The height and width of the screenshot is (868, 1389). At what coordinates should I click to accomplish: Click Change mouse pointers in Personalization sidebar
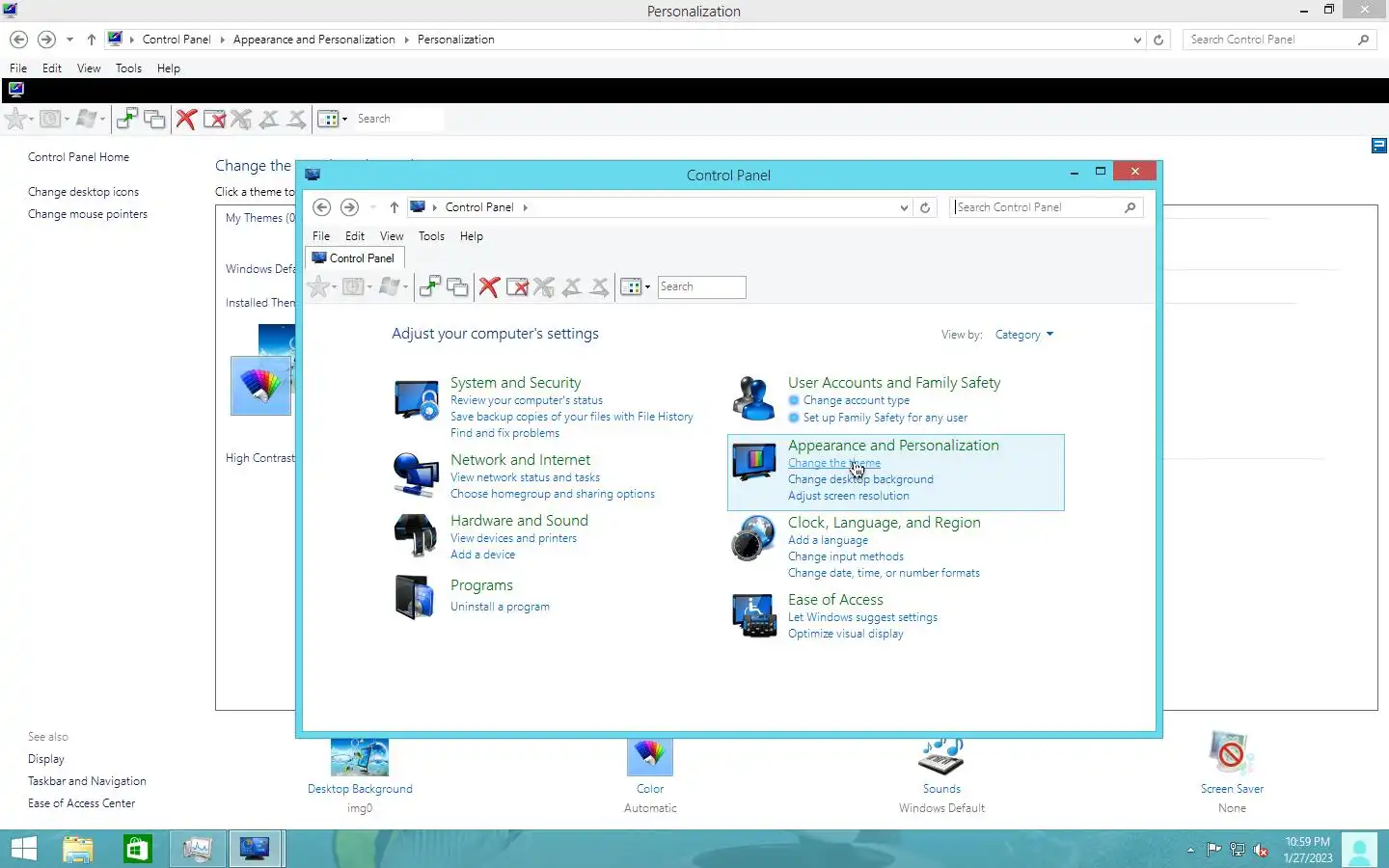(88, 214)
